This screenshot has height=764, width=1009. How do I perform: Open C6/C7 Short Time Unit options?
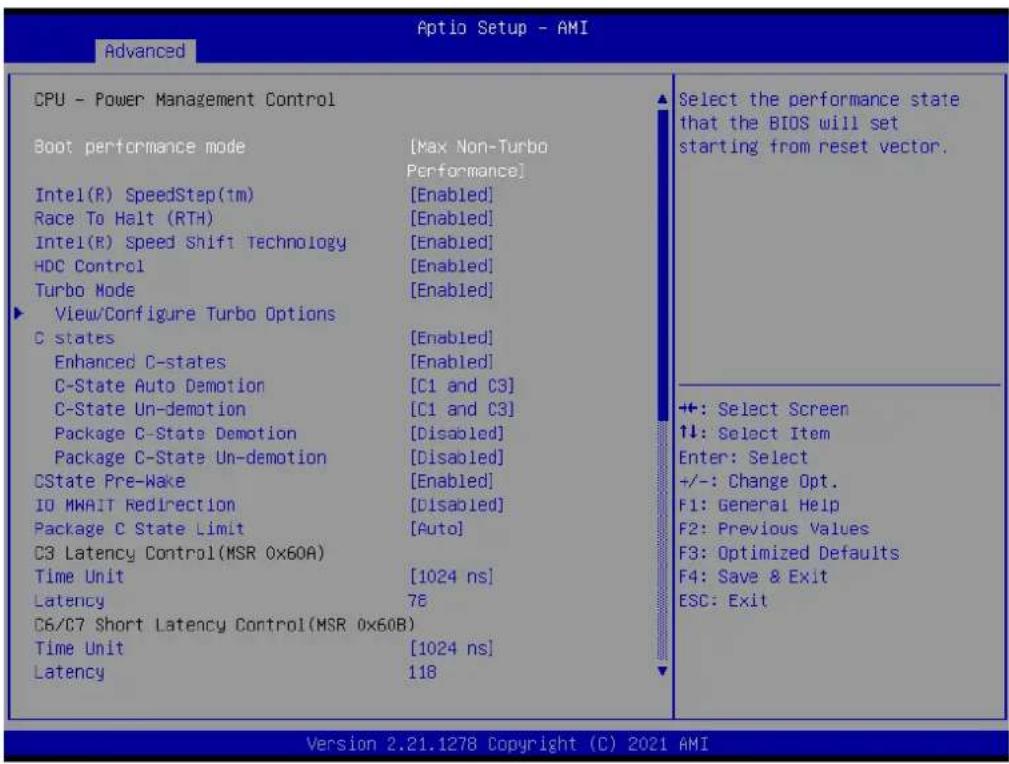click(x=451, y=648)
